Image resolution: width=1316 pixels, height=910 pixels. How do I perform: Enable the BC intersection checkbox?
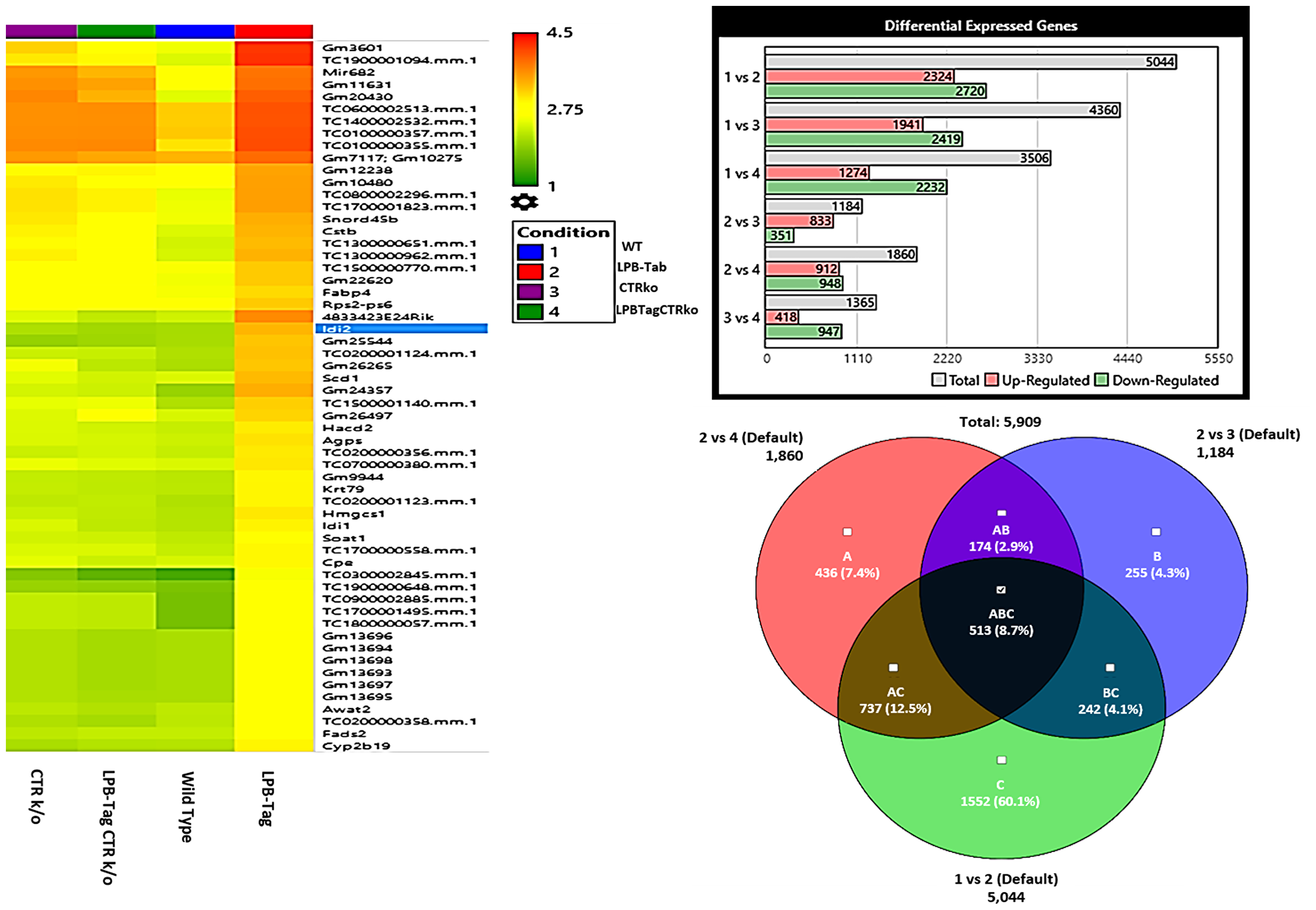[x=1109, y=667]
